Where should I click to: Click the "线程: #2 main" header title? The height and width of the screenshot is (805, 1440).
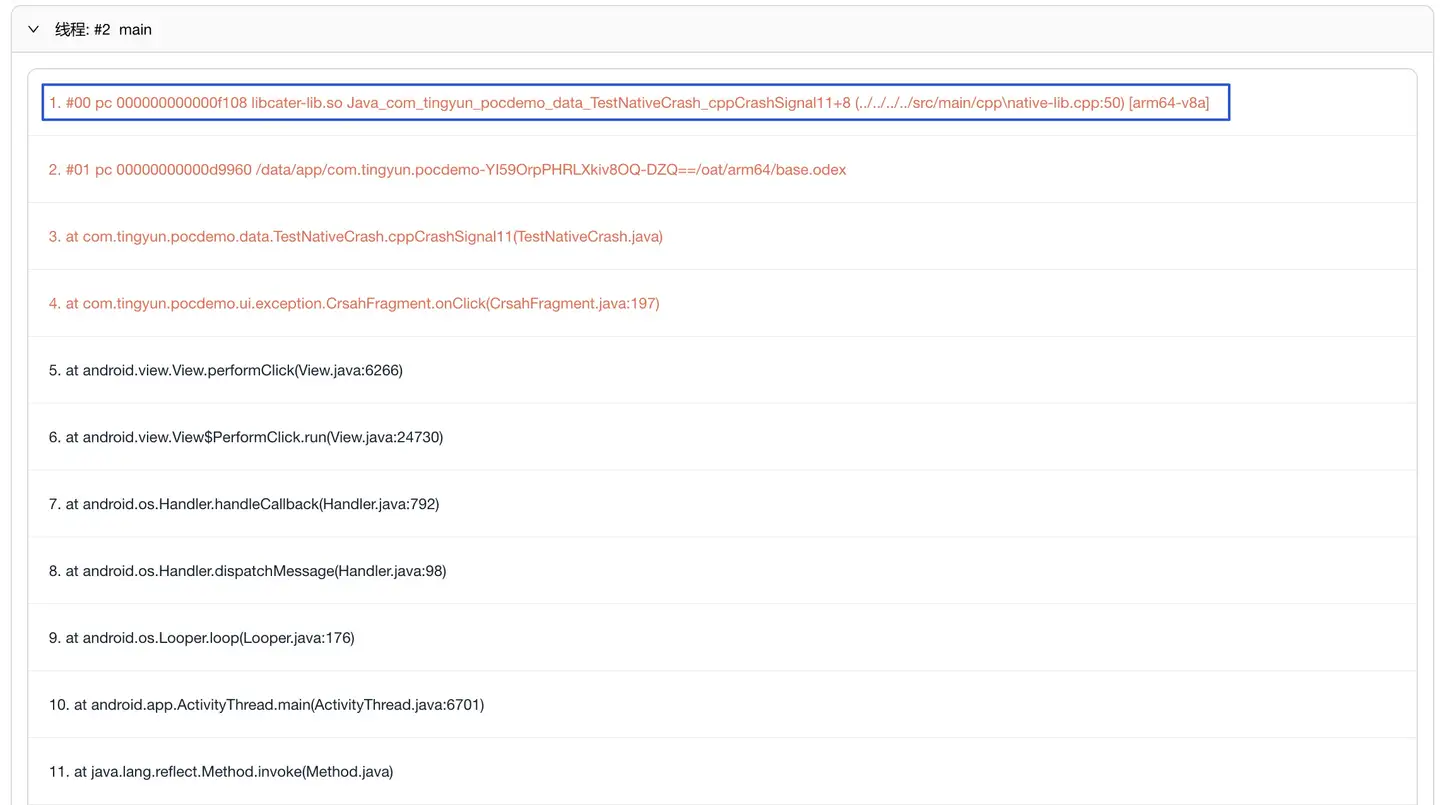(103, 30)
